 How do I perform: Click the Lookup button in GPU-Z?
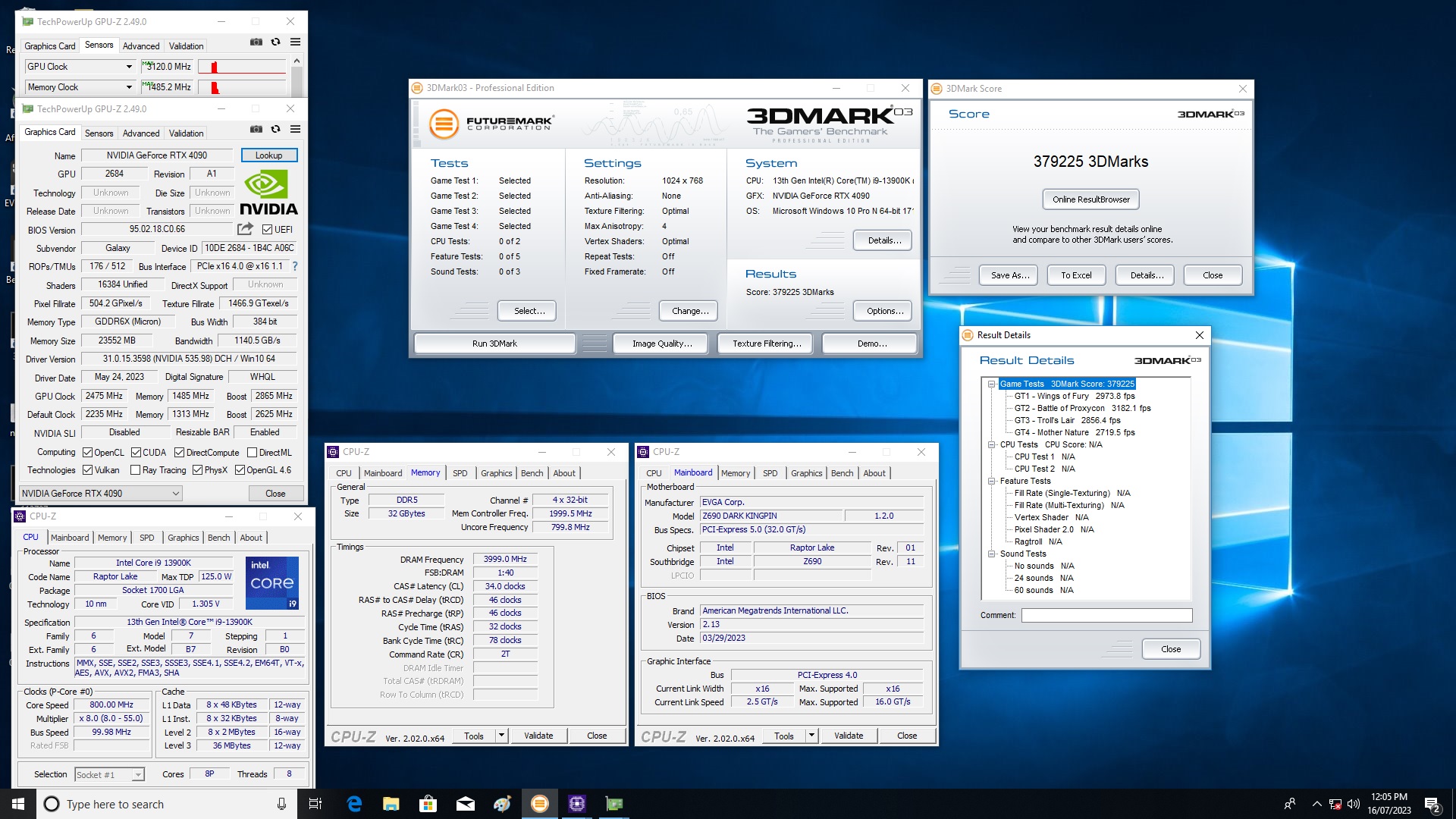(x=268, y=155)
